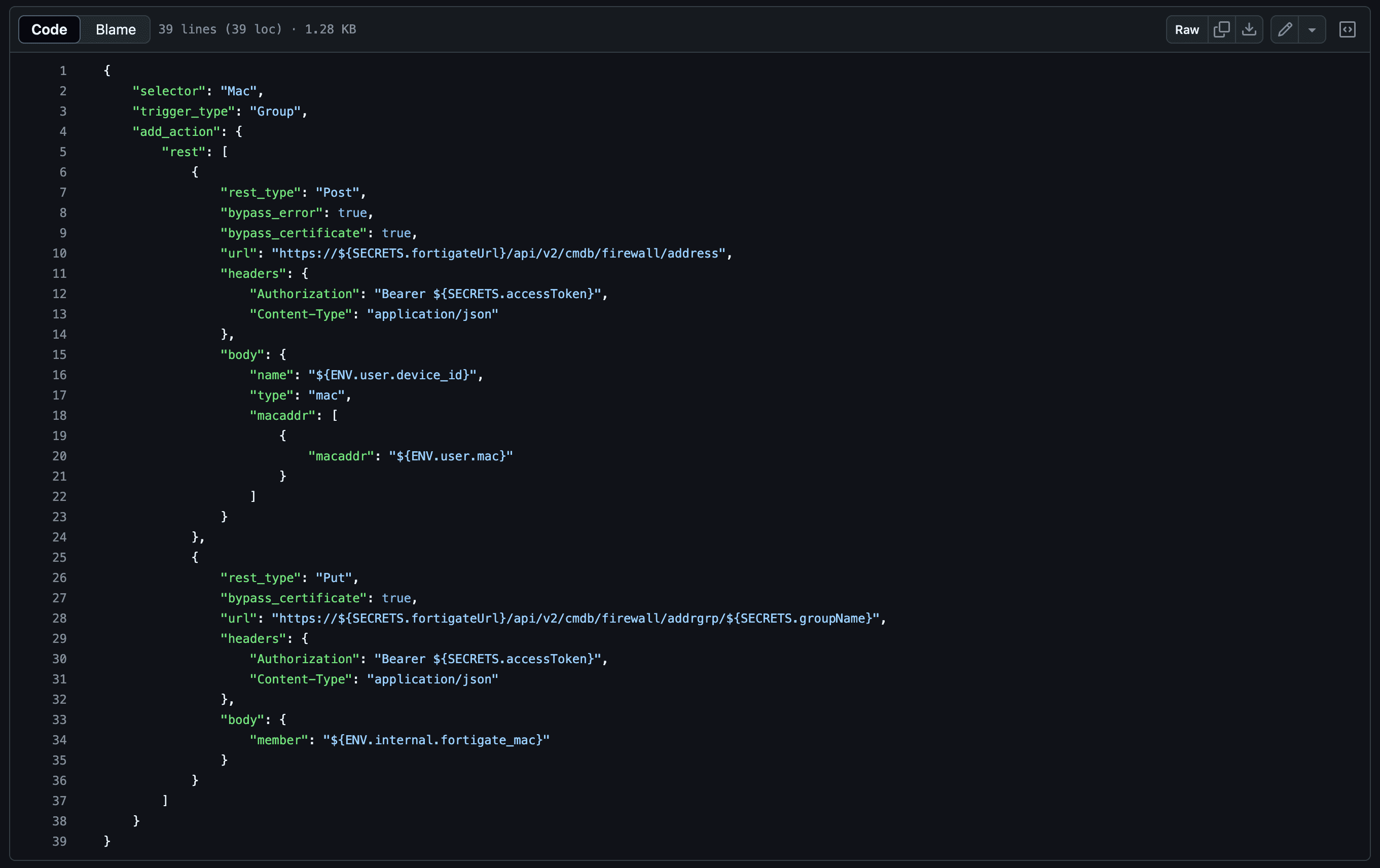Click the "bypass_error" key

pos(272,212)
